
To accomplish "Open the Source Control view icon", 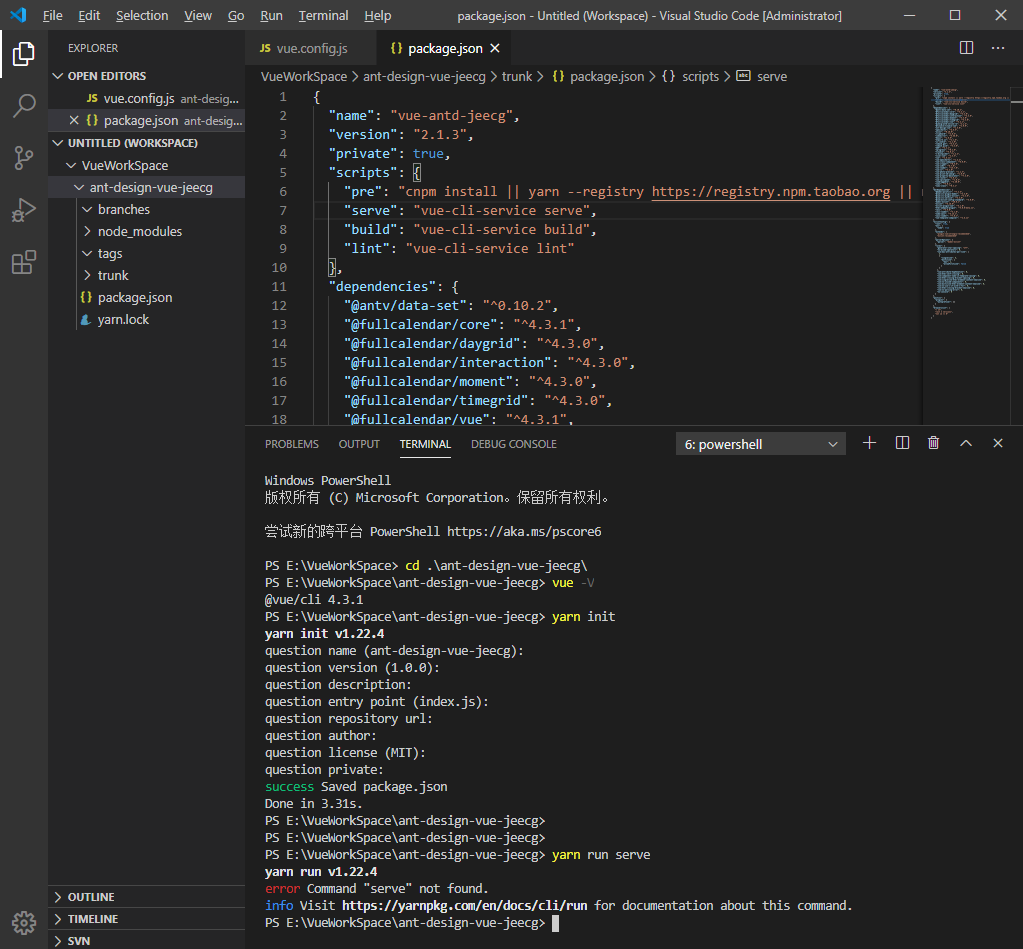I will click(23, 157).
